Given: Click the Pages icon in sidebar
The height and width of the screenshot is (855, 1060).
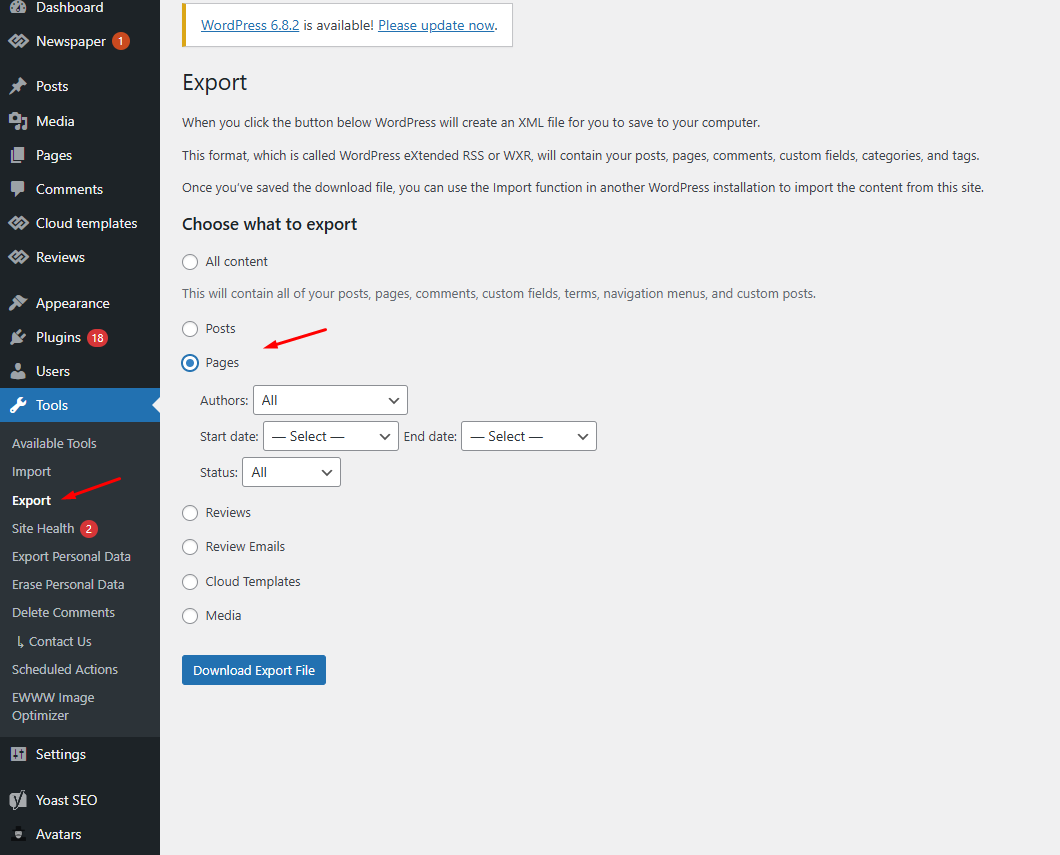Looking at the screenshot, I should 18,155.
